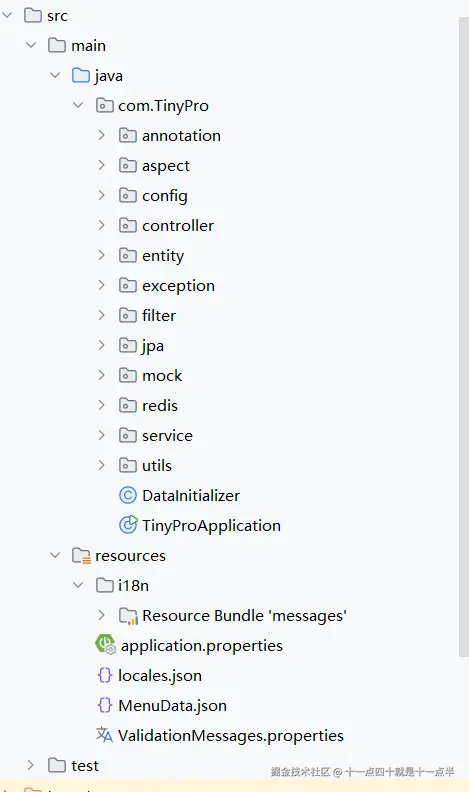Click the blue java source folder icon
Viewport: 469px width, 792px height.
(81, 76)
